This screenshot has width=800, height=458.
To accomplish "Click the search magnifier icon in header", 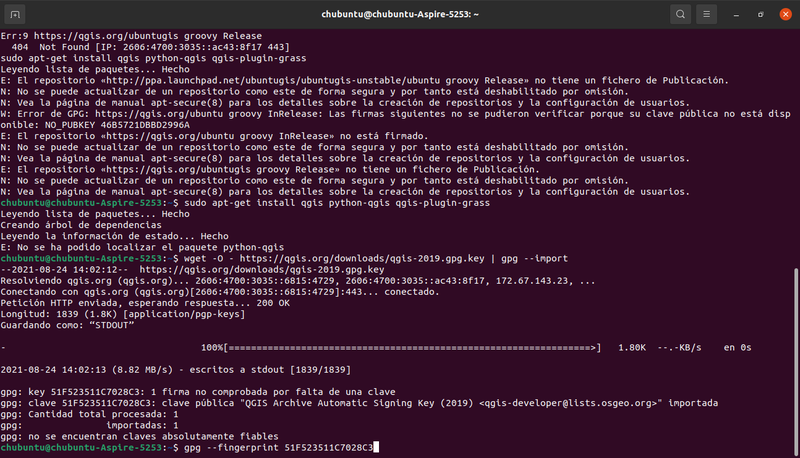I will pos(680,14).
